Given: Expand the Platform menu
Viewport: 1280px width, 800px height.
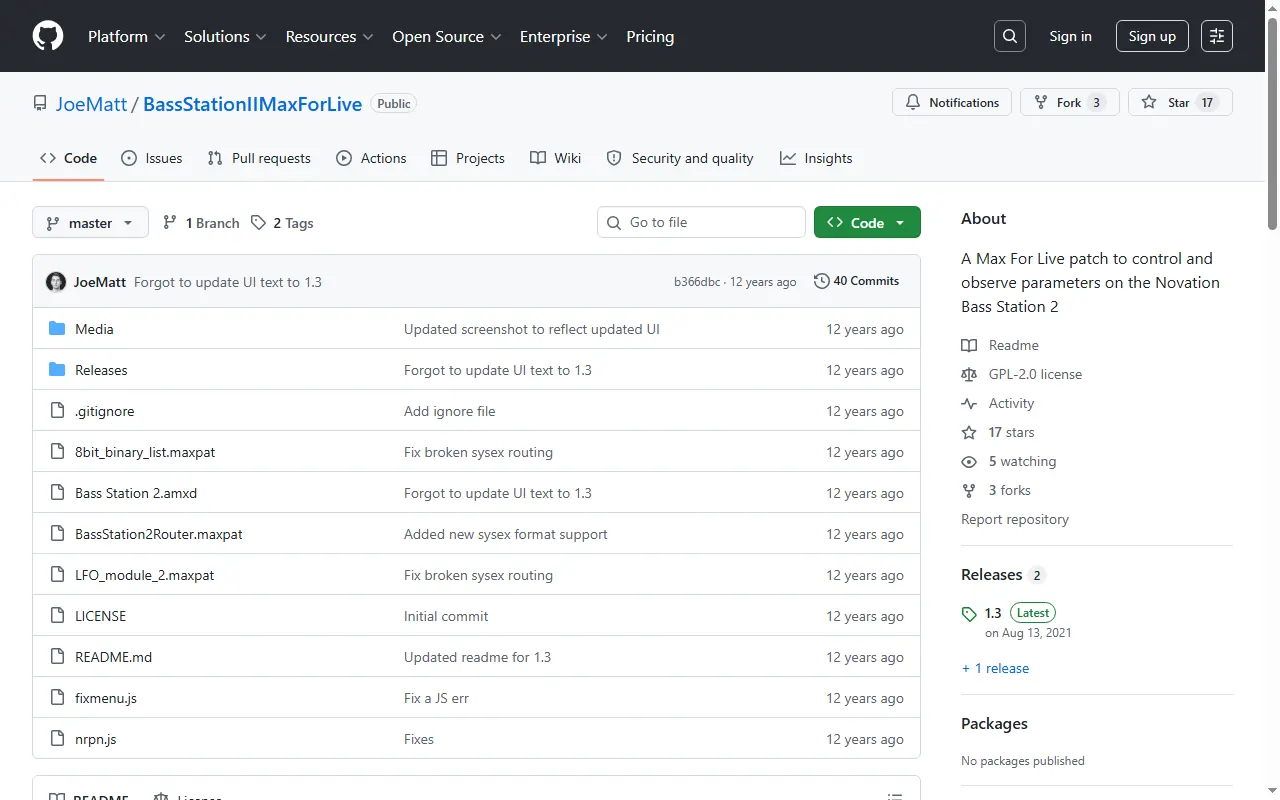Looking at the screenshot, I should pos(126,36).
